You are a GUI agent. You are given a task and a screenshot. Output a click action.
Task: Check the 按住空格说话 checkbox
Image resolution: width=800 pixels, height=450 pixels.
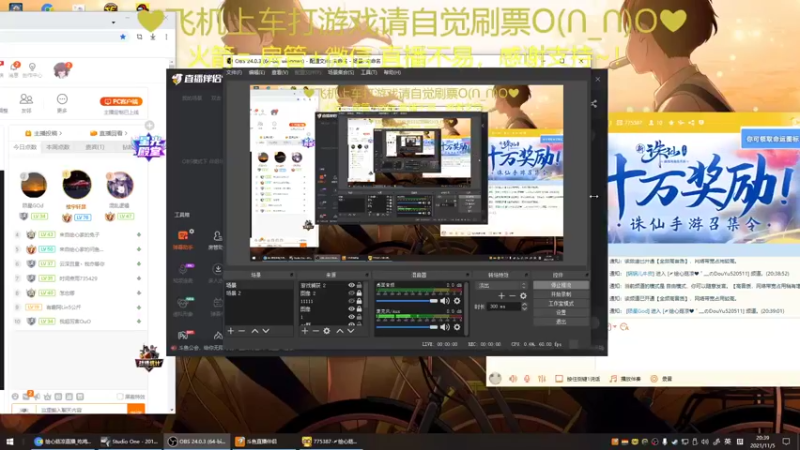coord(559,379)
